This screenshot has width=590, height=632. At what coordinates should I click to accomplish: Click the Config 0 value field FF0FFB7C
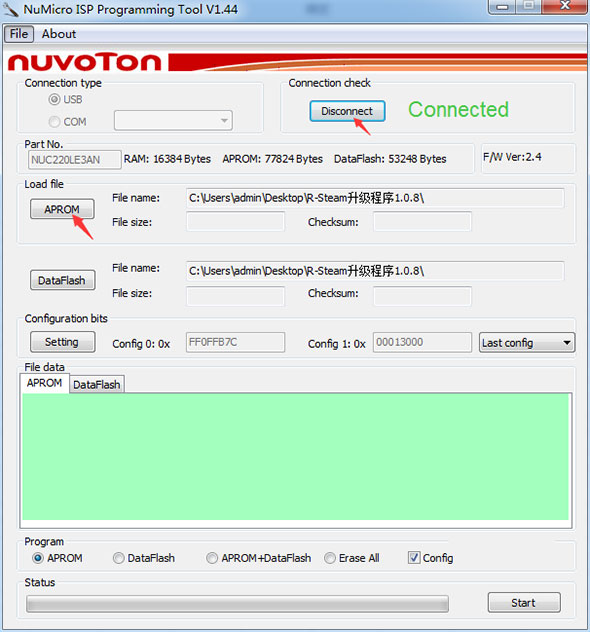[235, 342]
